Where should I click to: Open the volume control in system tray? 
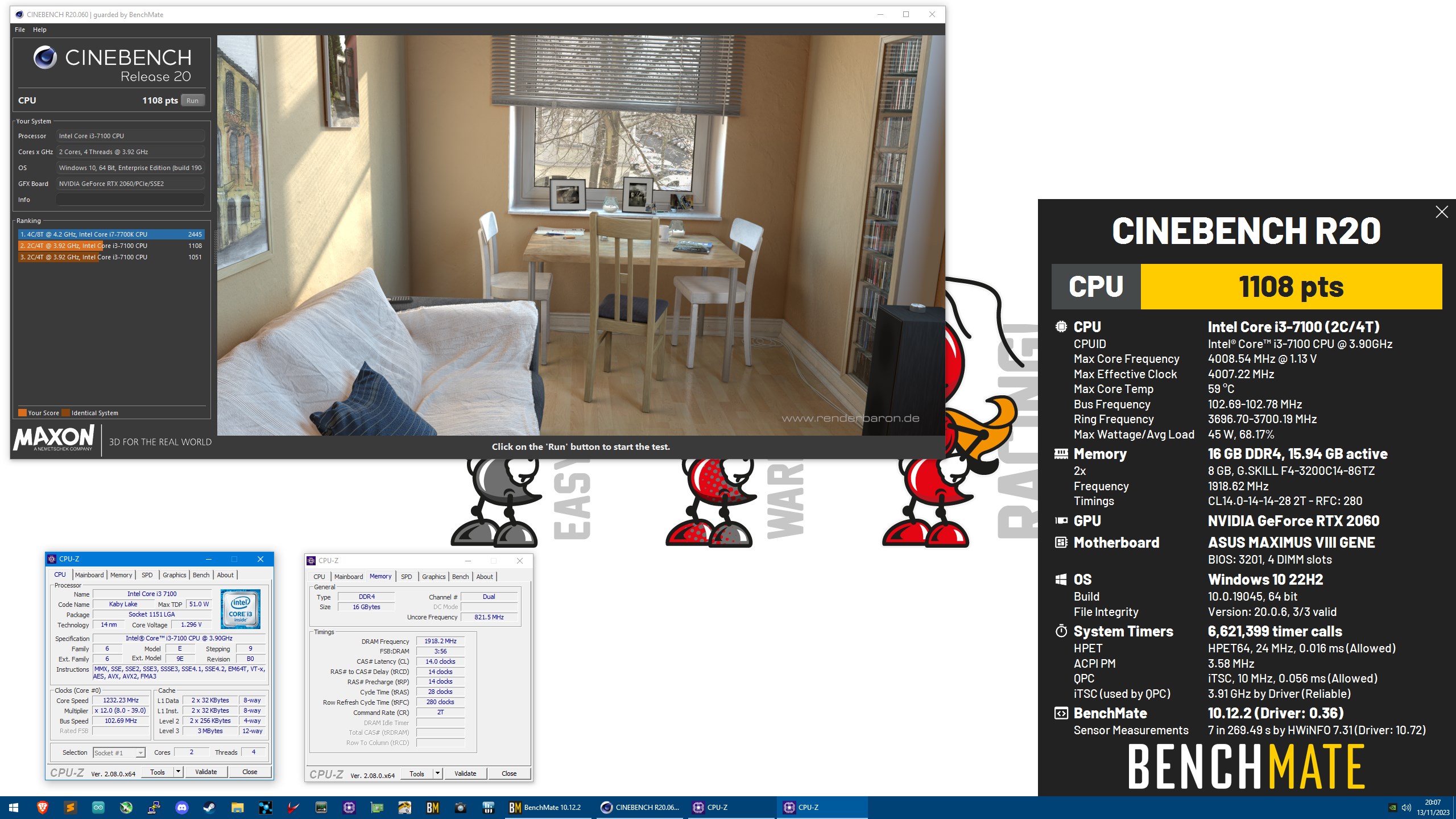coord(1407,808)
